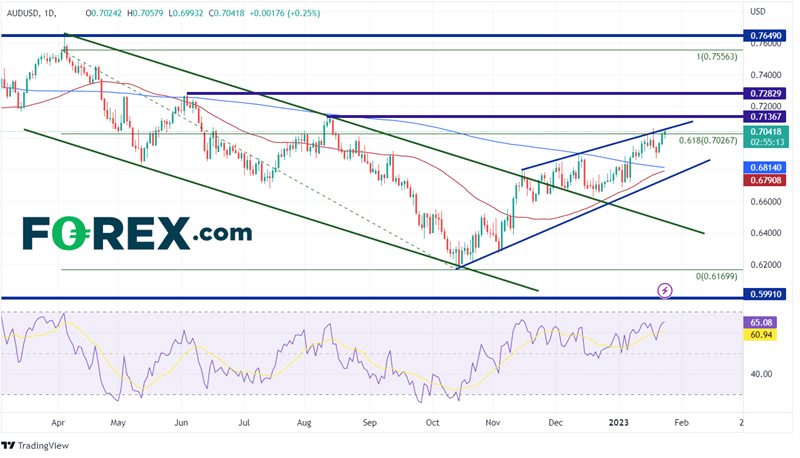The width and height of the screenshot is (800, 458).
Task: Click the countdown timer 02:55:13
Action: pos(767,142)
